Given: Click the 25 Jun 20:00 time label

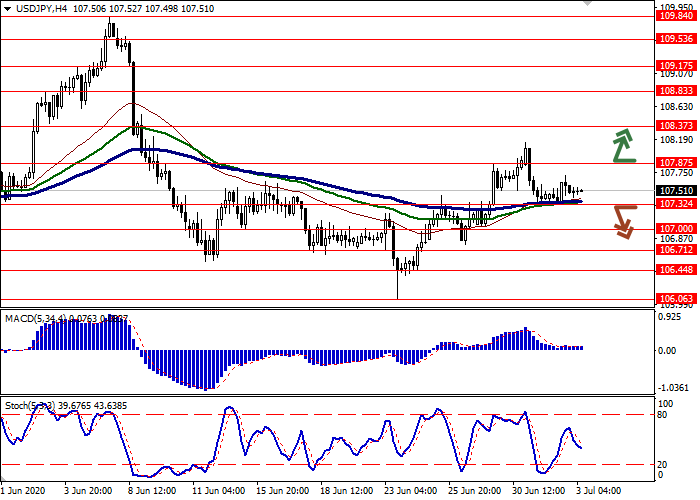Looking at the screenshot, I should pos(475,491).
